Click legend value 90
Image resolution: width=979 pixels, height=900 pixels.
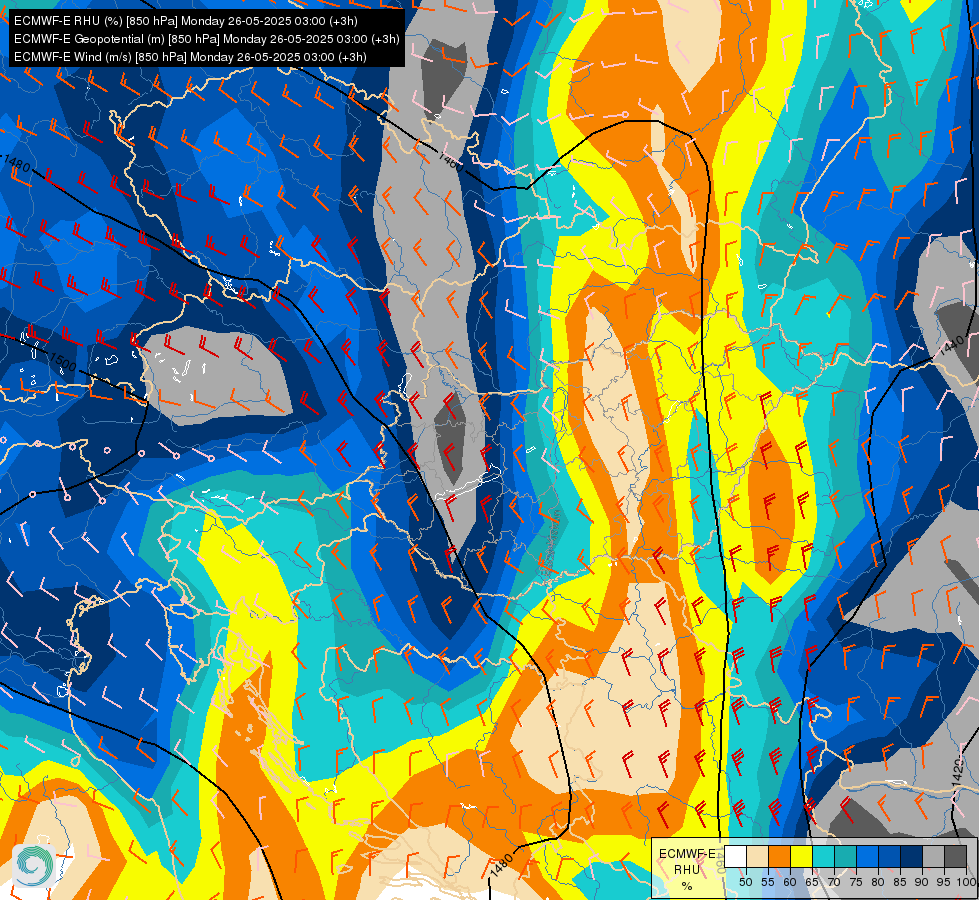coord(923,883)
